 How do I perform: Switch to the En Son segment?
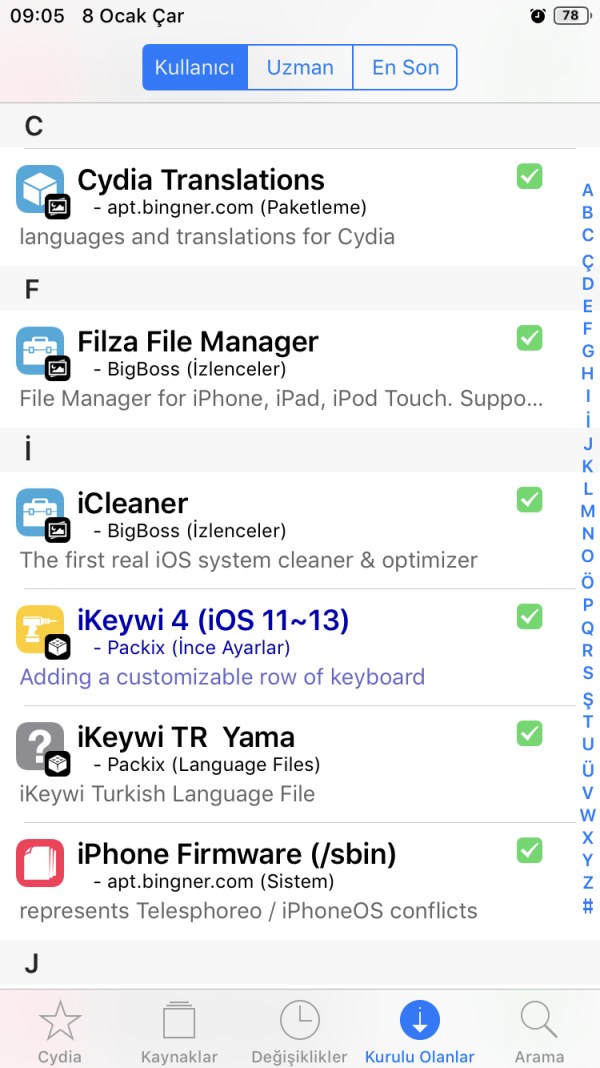point(405,68)
